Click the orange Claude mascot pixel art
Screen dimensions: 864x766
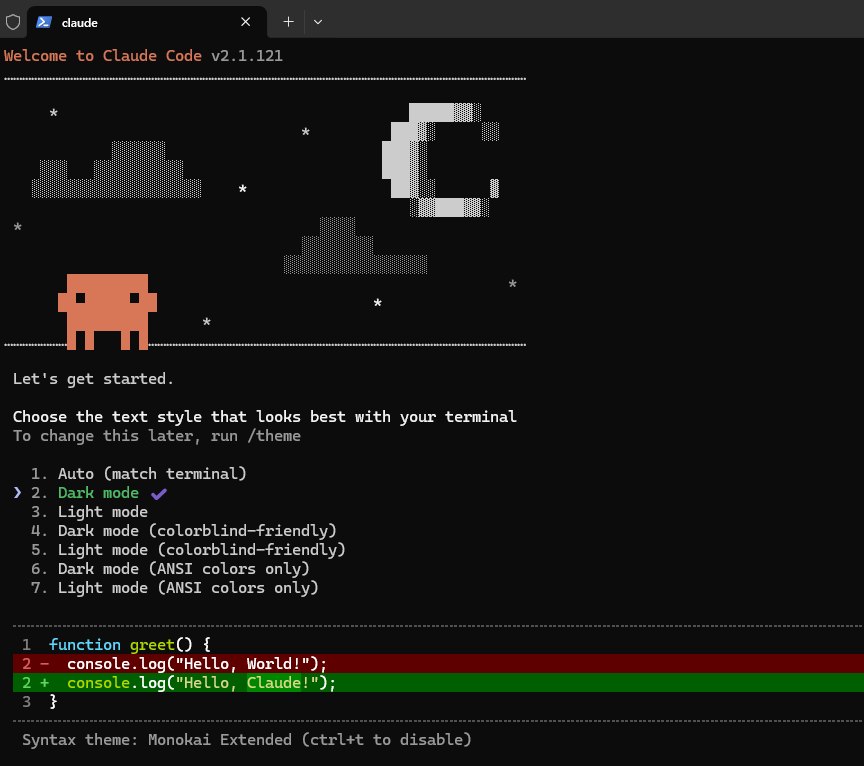[107, 312]
